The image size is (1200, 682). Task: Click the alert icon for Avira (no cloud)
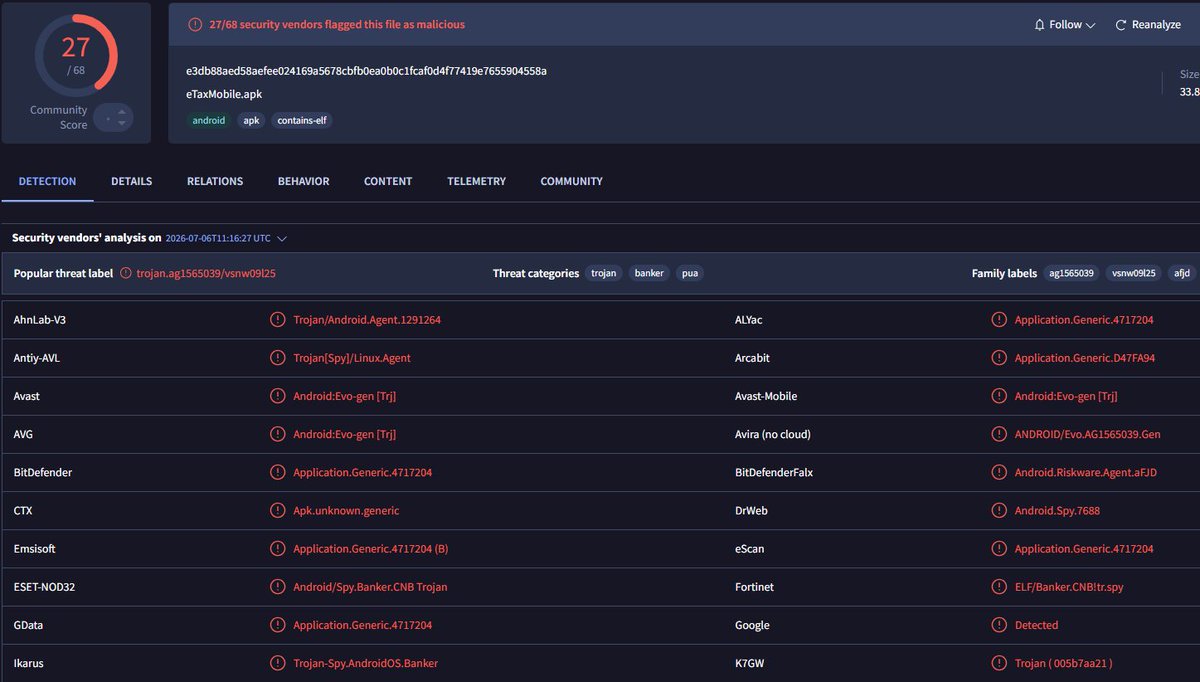point(998,434)
